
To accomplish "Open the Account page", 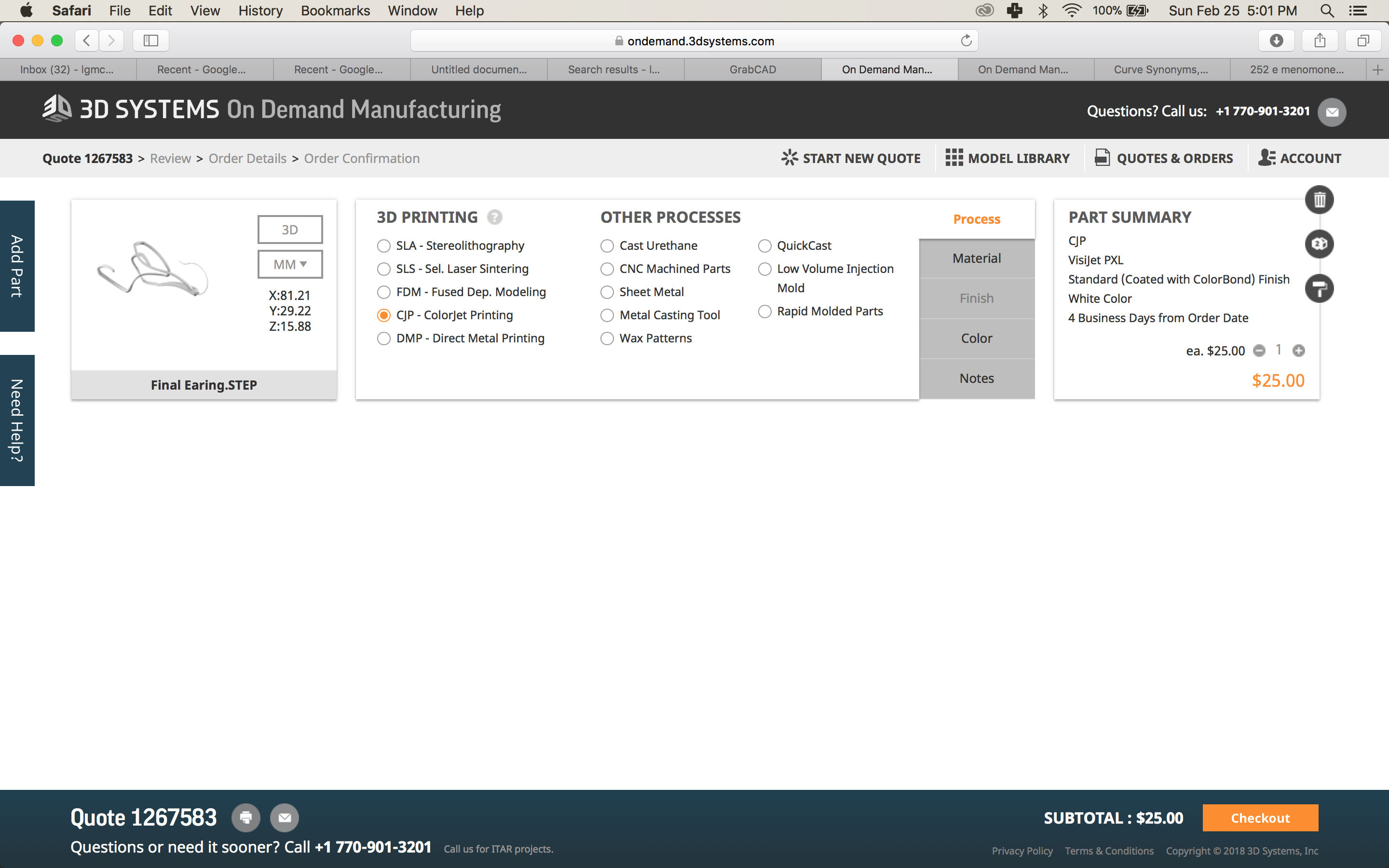I will coord(1300,159).
